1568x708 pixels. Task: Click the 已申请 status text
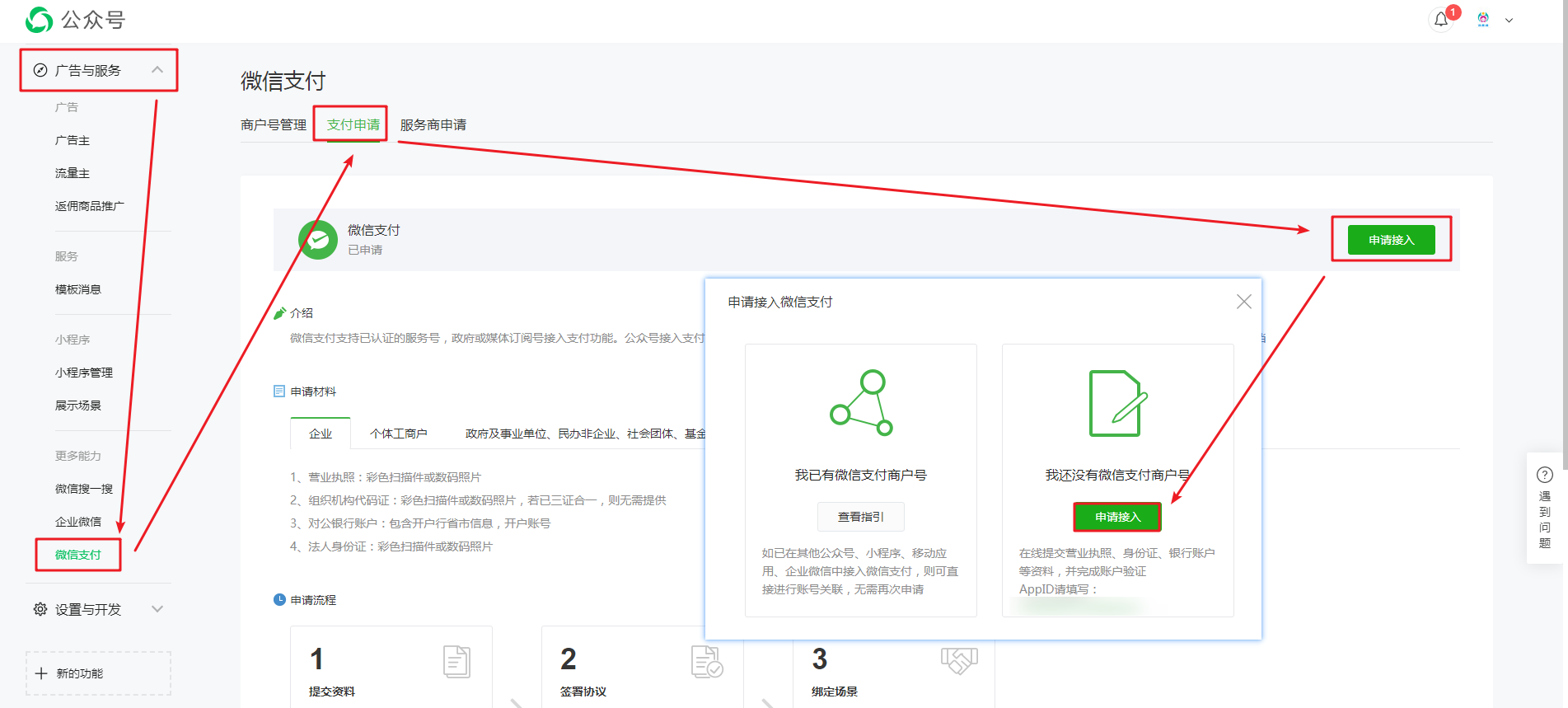(x=365, y=250)
